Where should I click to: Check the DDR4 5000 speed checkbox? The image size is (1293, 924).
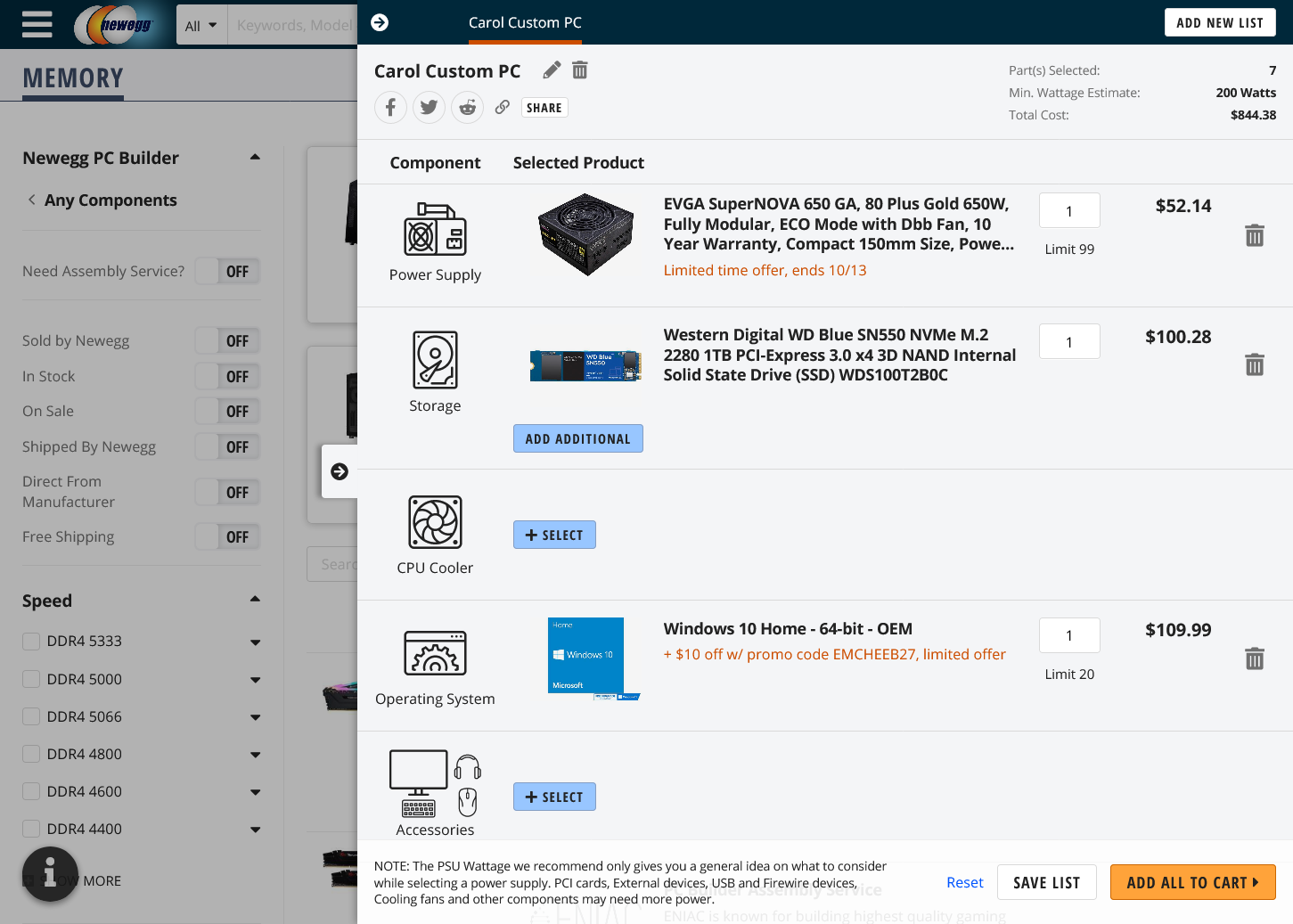pos(31,679)
